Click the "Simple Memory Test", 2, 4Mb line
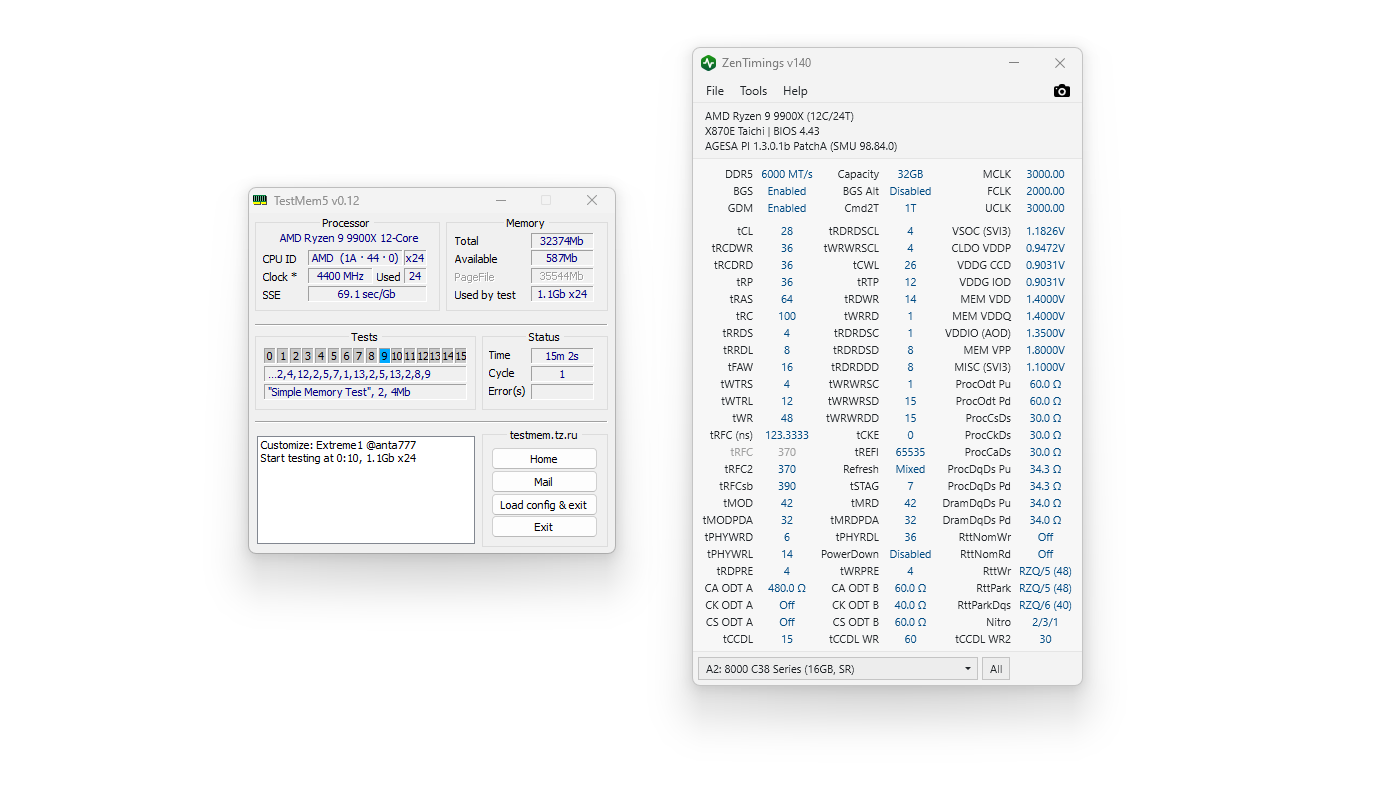 tap(365, 392)
